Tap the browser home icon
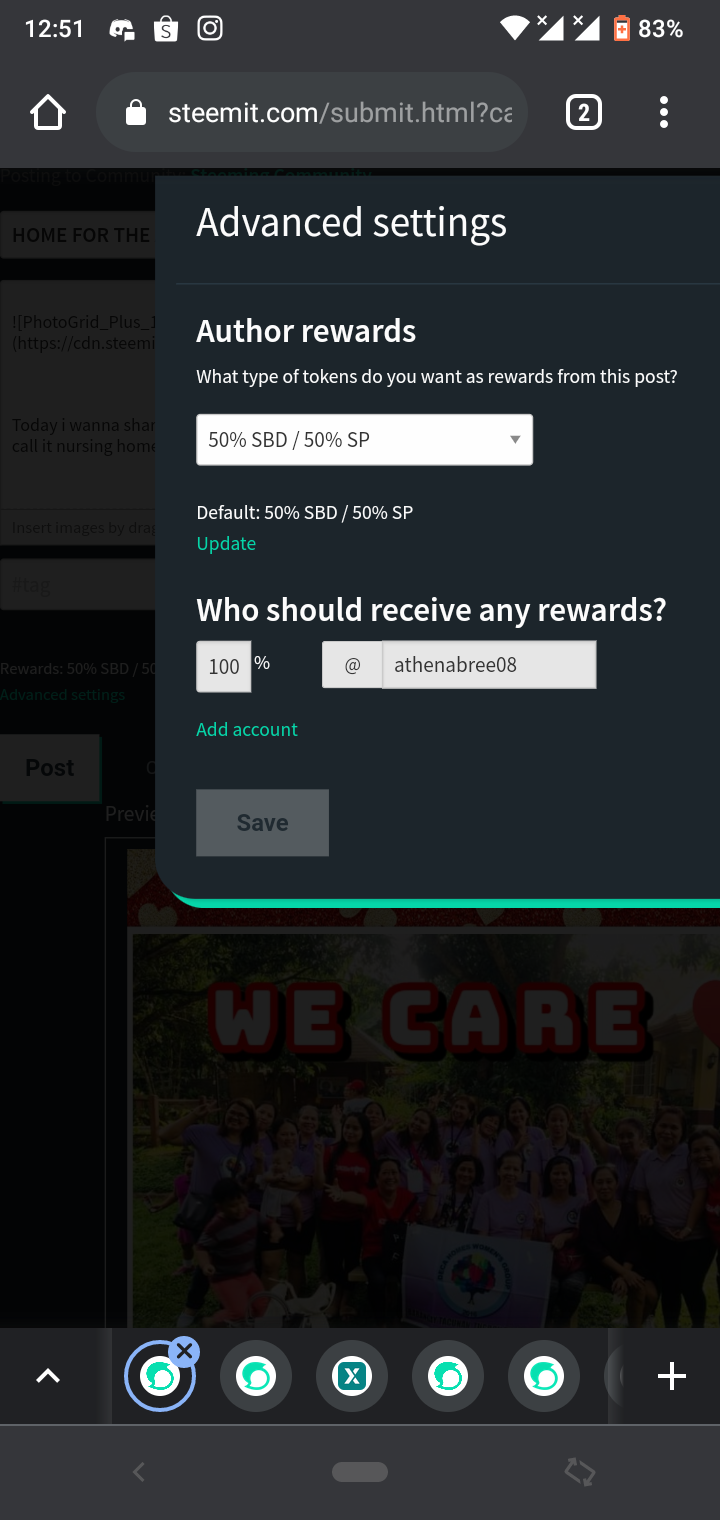The image size is (720, 1520). 48,113
